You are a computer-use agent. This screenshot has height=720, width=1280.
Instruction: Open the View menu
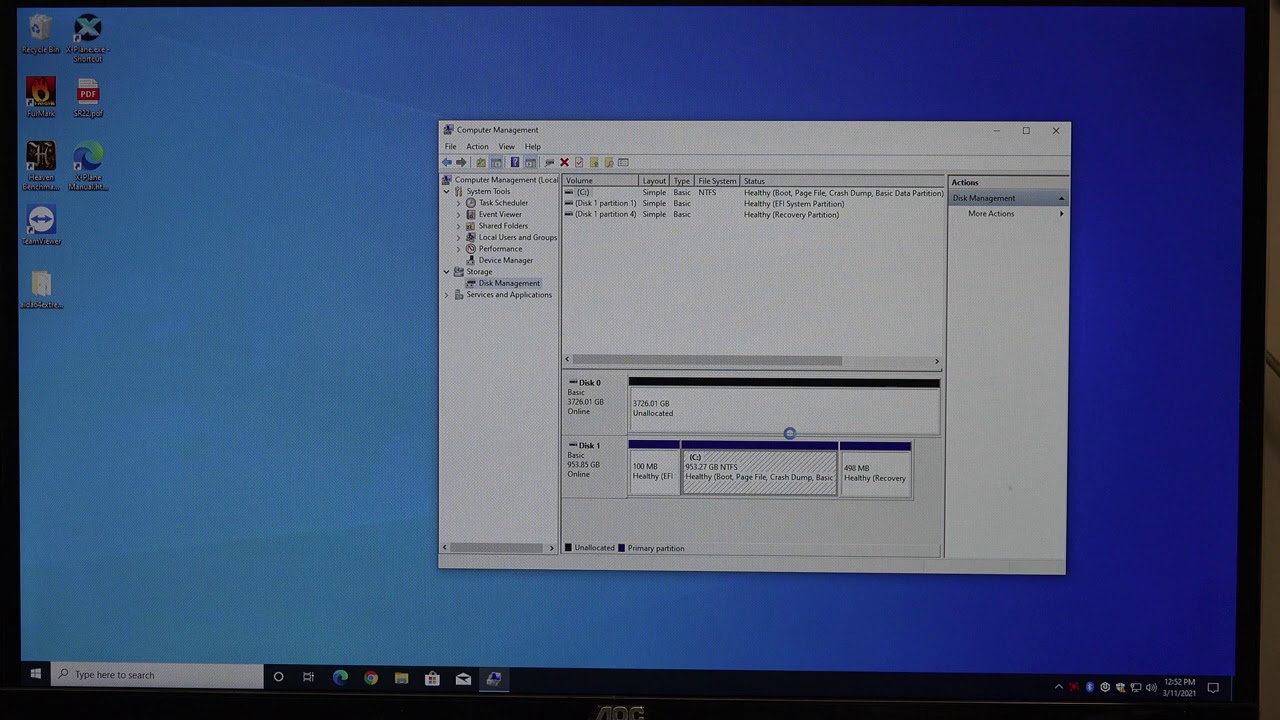click(507, 147)
